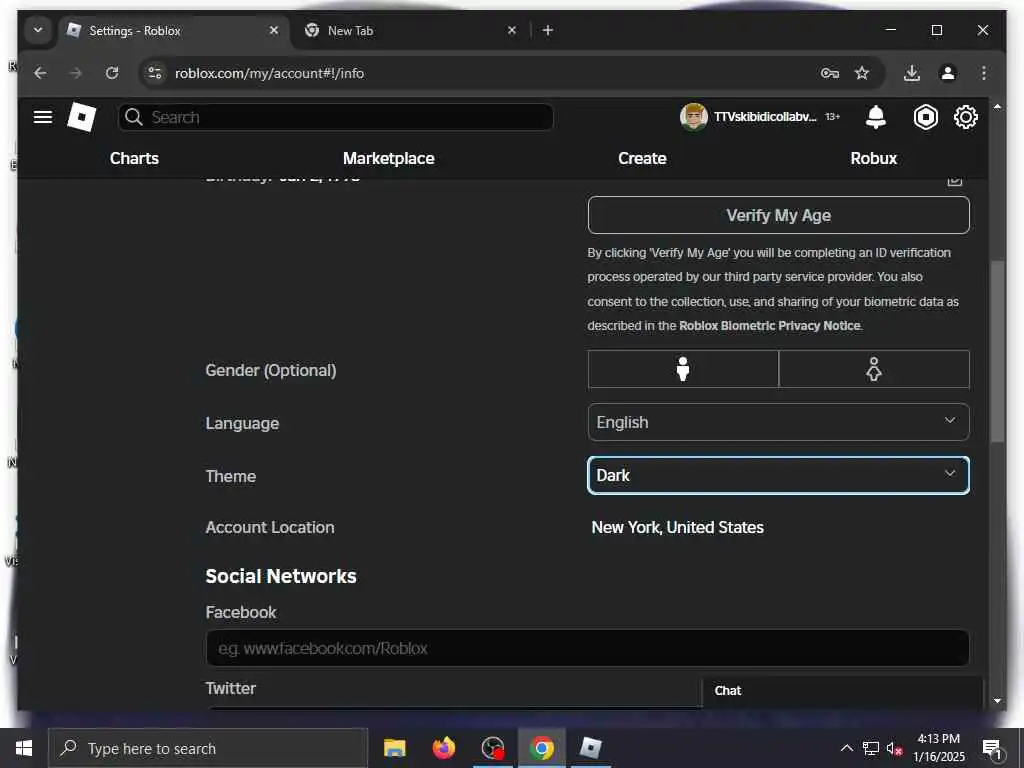Screen dimensions: 1024x768
Task: Open Roblox Biometric Privacy Notice link
Action: pos(770,326)
